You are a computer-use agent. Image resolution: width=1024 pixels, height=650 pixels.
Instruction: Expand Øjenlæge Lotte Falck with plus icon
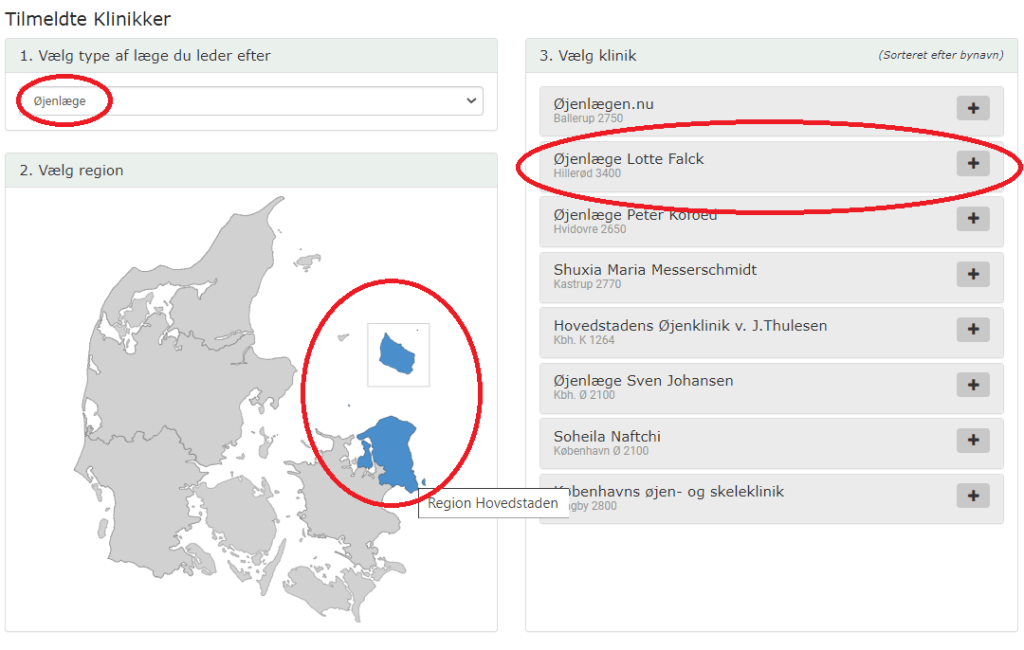click(972, 163)
